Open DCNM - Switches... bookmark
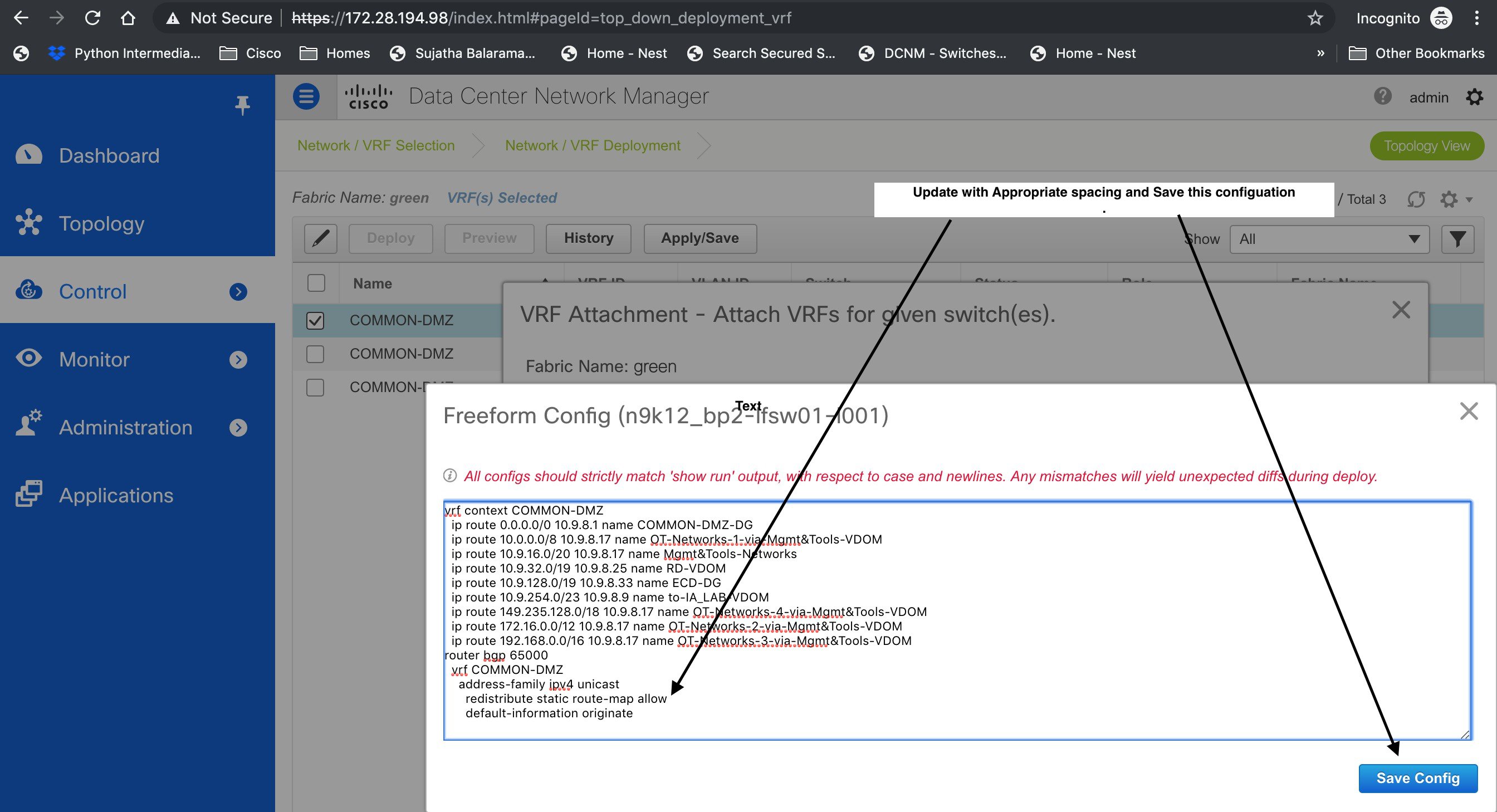 pos(933,53)
